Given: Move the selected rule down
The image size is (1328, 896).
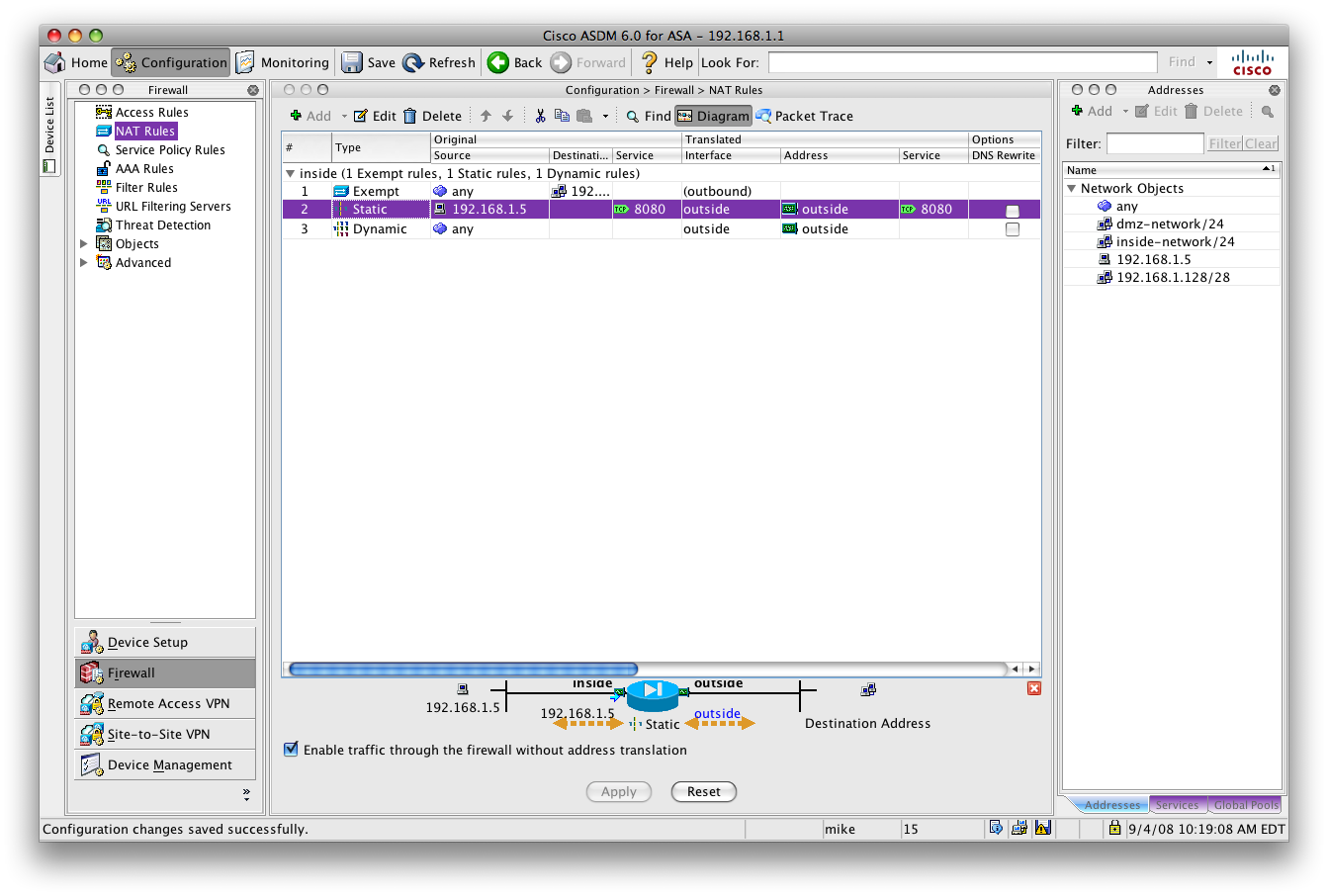Looking at the screenshot, I should point(507,116).
